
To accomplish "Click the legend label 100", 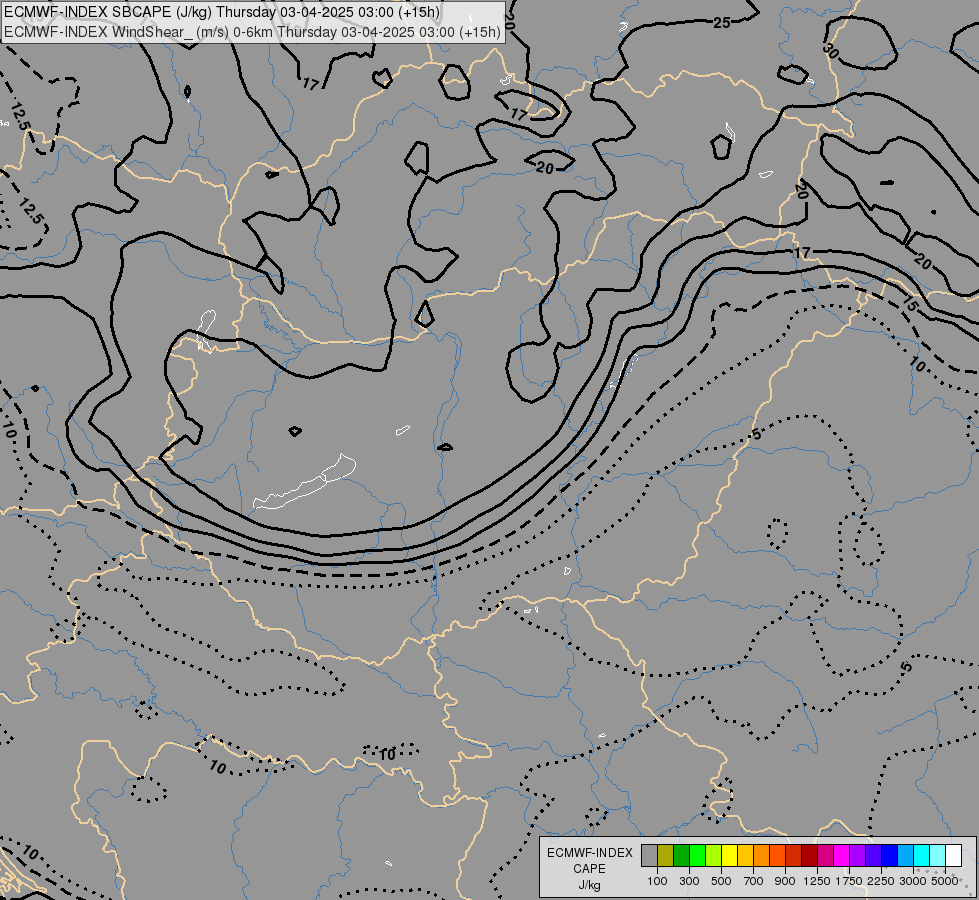I will (x=657, y=881).
